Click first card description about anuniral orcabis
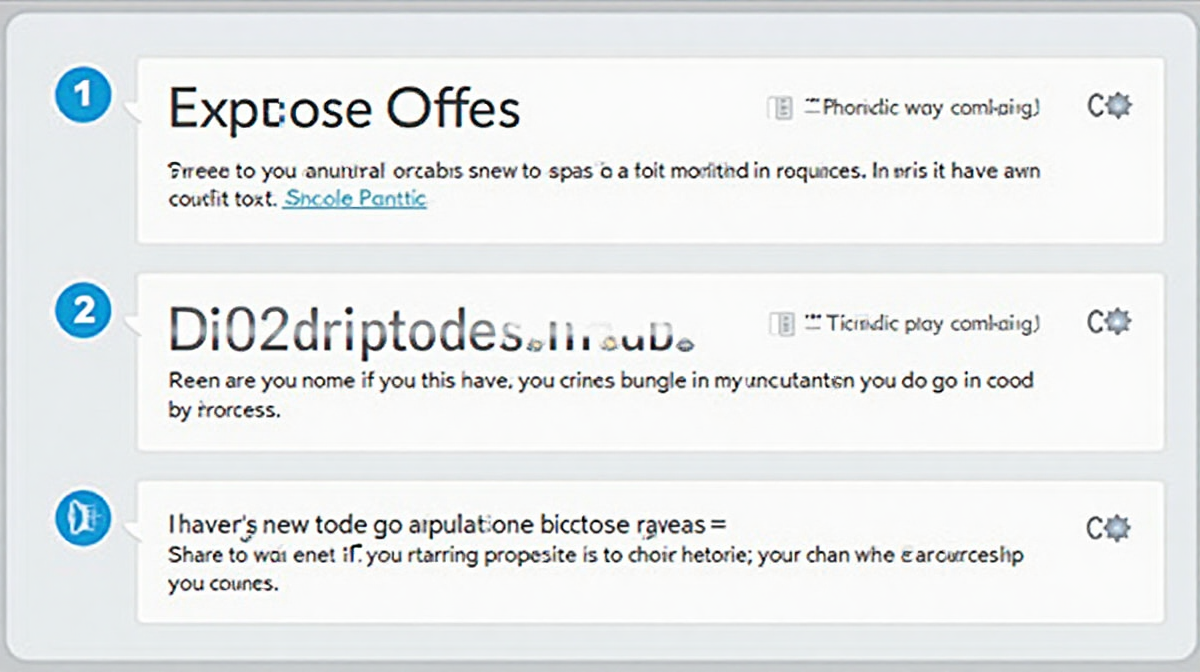This screenshot has height=672, width=1200. coord(603,172)
